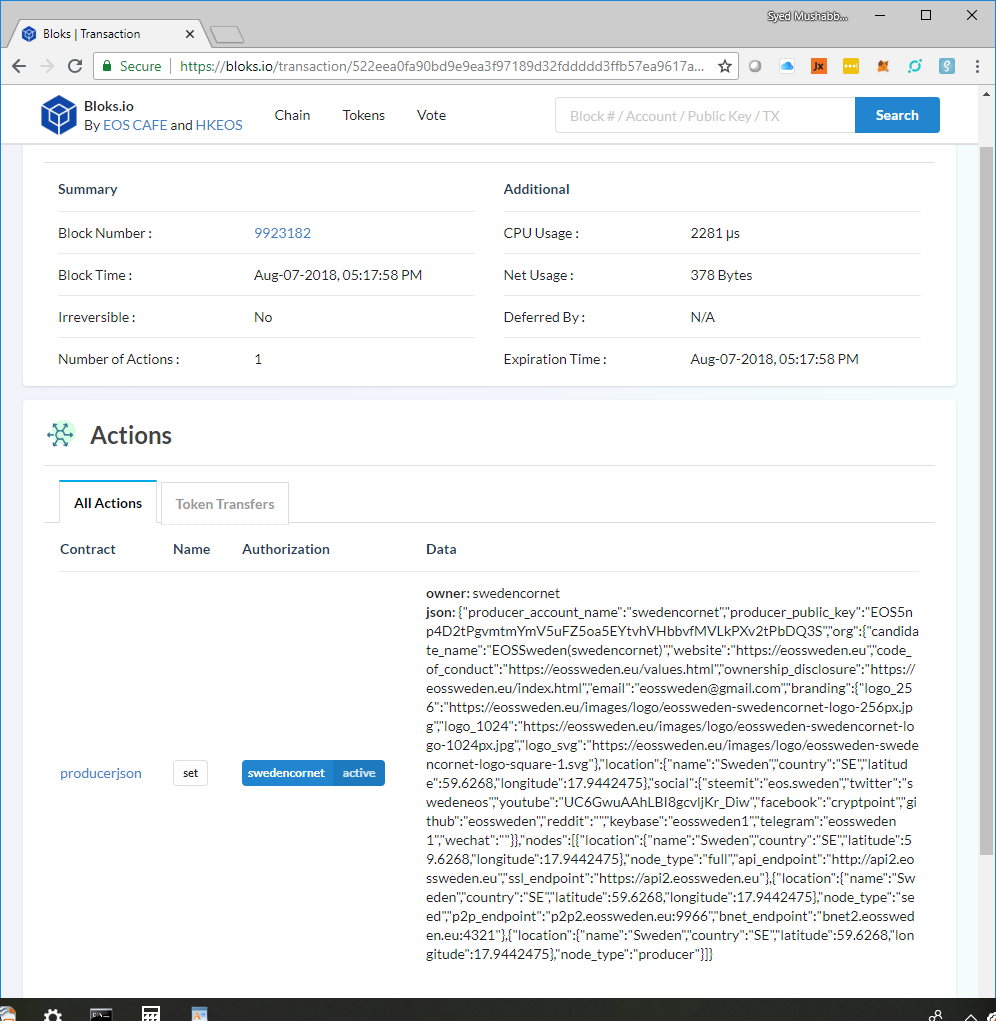996x1021 pixels.
Task: Click the page vertical scrollbar thumb
Action: [986, 500]
